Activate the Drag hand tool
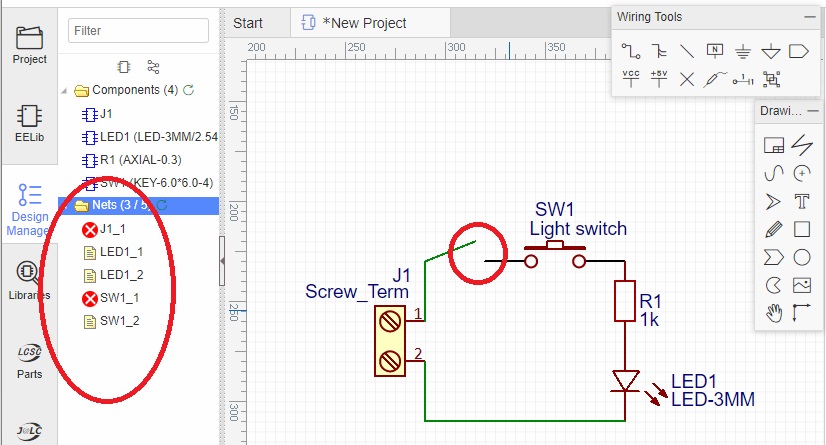826x445 pixels. click(x=773, y=313)
